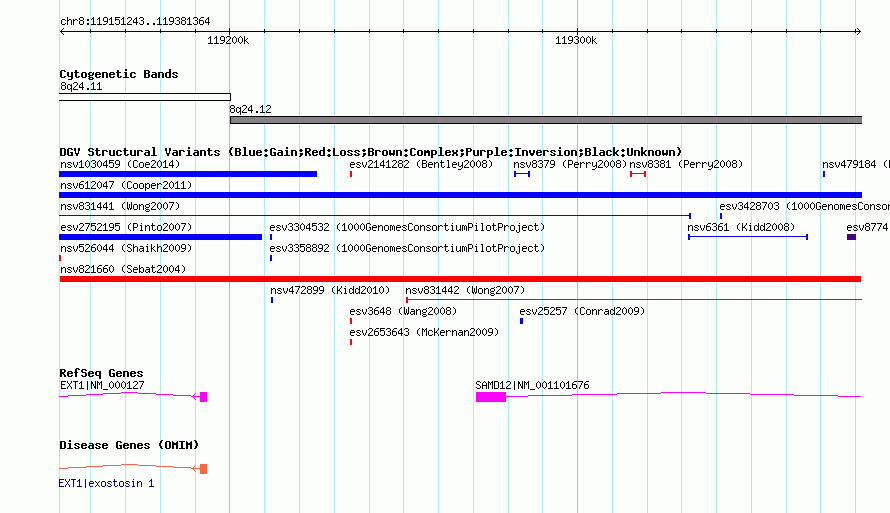Image resolution: width=890 pixels, height=513 pixels.
Task: Click the purple esv8774 inversion marker
Action: pos(851,237)
